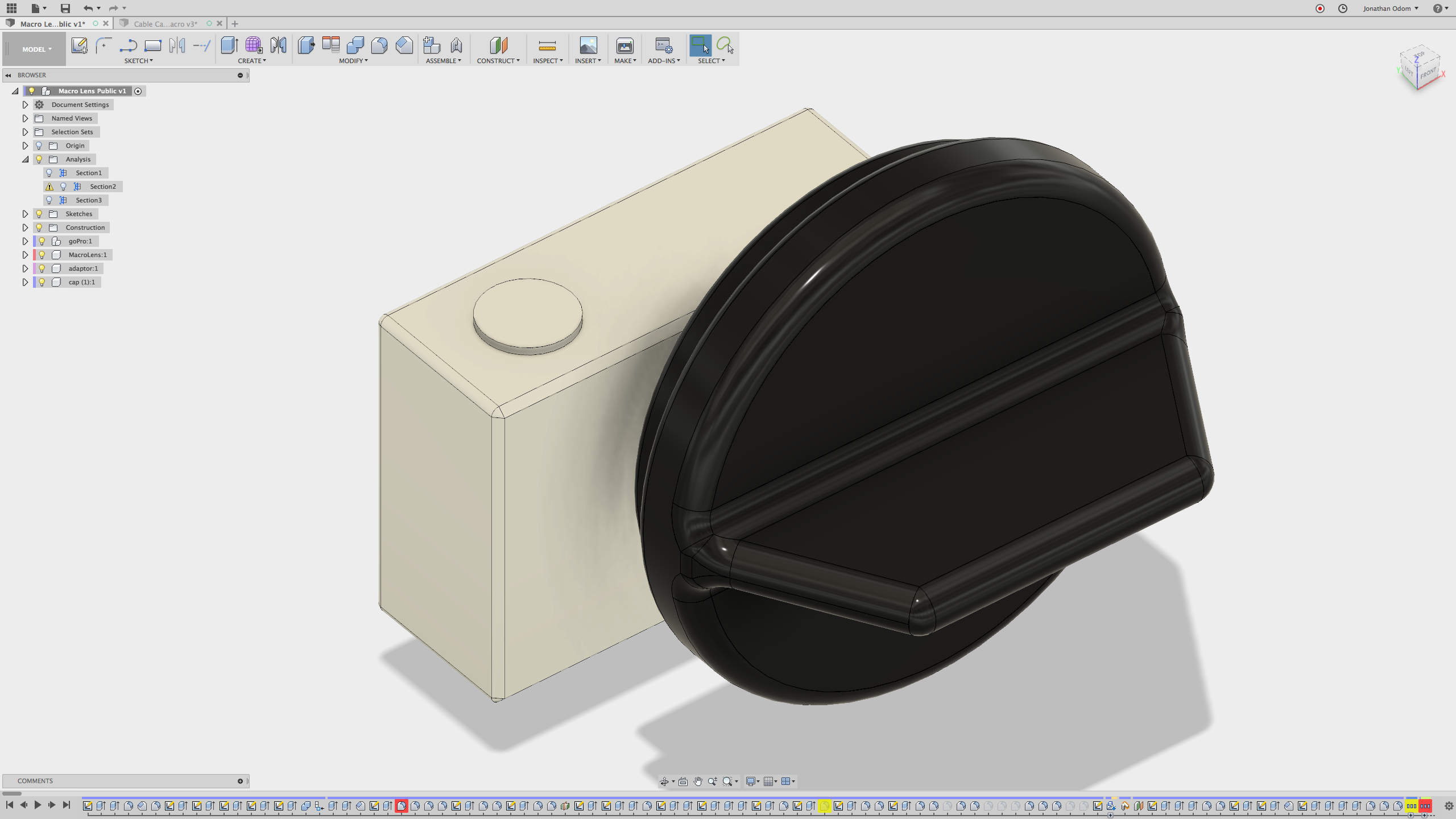Select the sketch Fillet tool
The height and width of the screenshot is (819, 1456).
[x=104, y=45]
